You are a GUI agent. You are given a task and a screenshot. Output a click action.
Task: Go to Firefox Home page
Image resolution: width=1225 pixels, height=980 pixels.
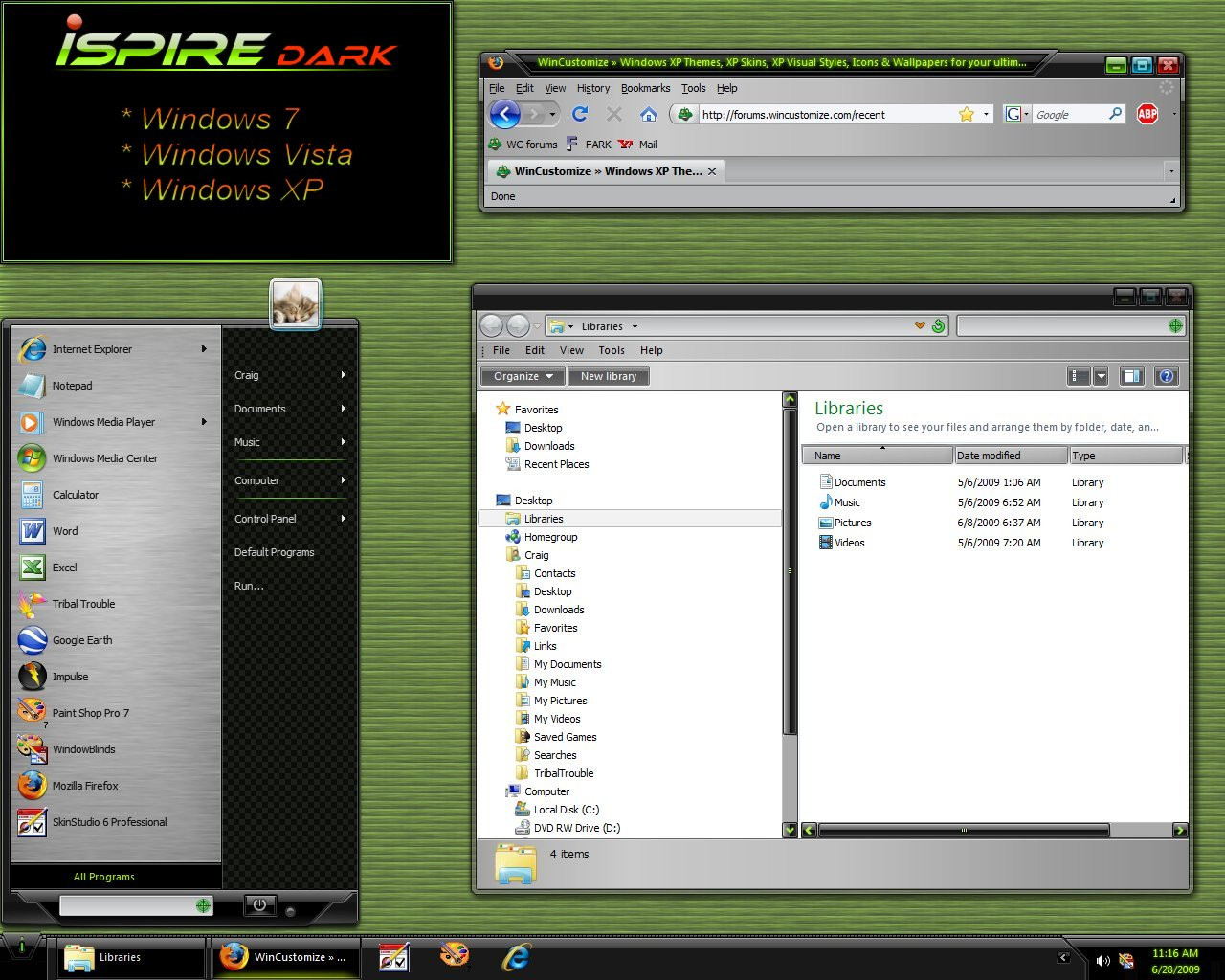click(x=648, y=114)
